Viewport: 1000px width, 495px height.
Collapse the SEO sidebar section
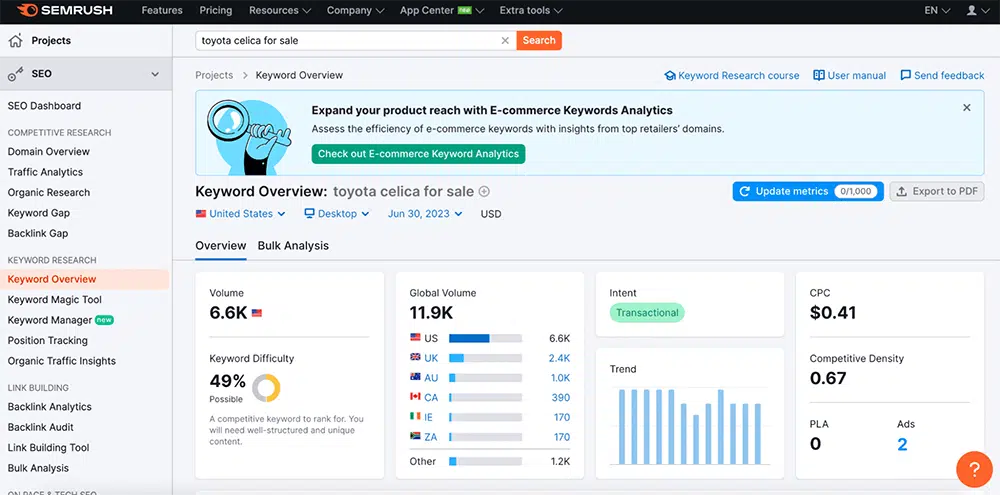[x=155, y=74]
